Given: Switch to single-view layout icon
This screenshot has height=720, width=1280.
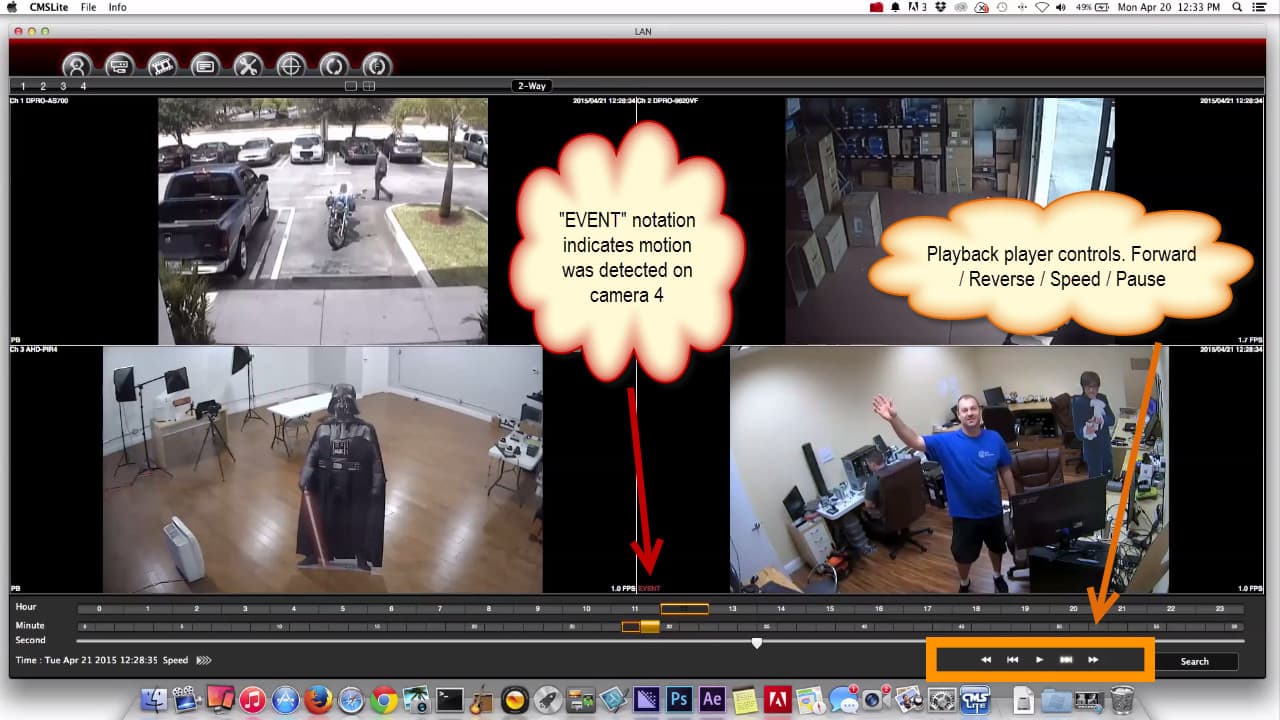Looking at the screenshot, I should click(x=351, y=86).
